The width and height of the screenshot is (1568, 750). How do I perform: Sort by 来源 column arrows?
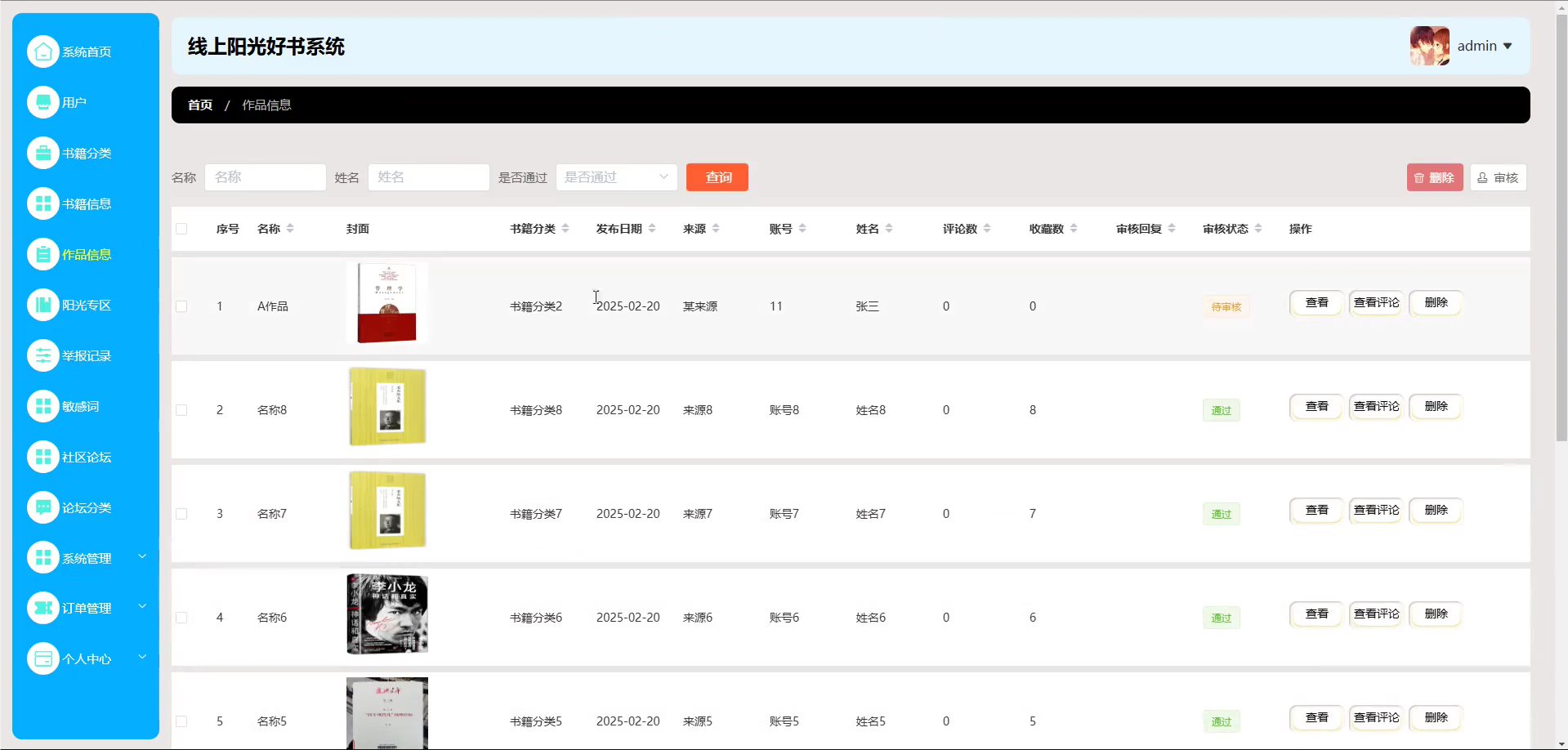pyautogui.click(x=716, y=229)
